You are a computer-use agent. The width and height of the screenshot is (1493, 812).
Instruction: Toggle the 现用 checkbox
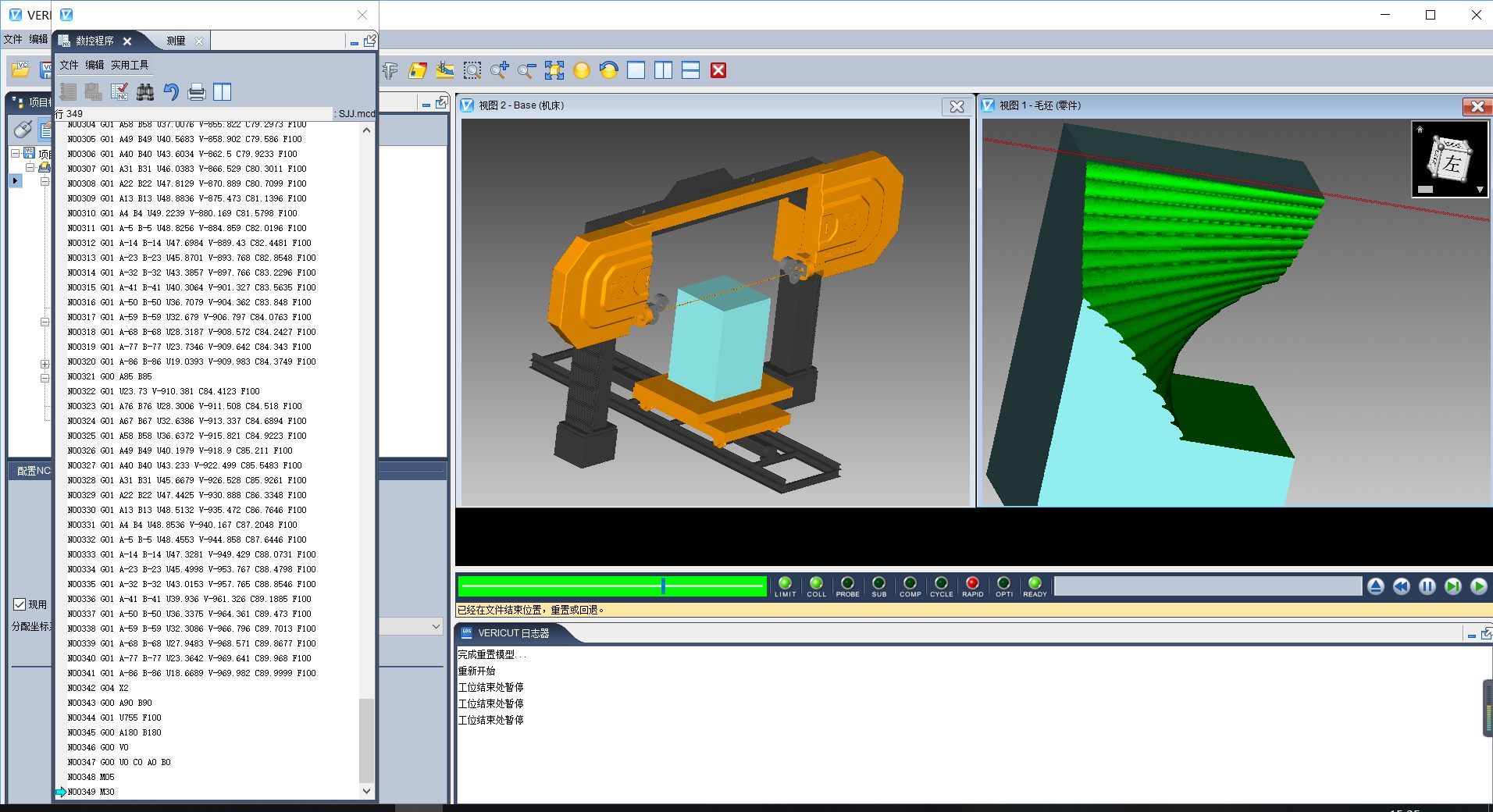click(x=20, y=604)
